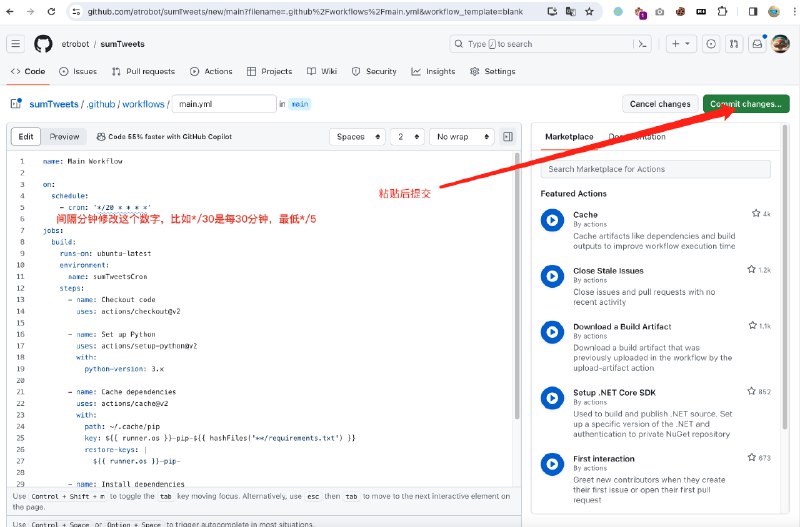Open pull requests shortcut icon in header
The image size is (800, 527).
pyautogui.click(x=734, y=44)
